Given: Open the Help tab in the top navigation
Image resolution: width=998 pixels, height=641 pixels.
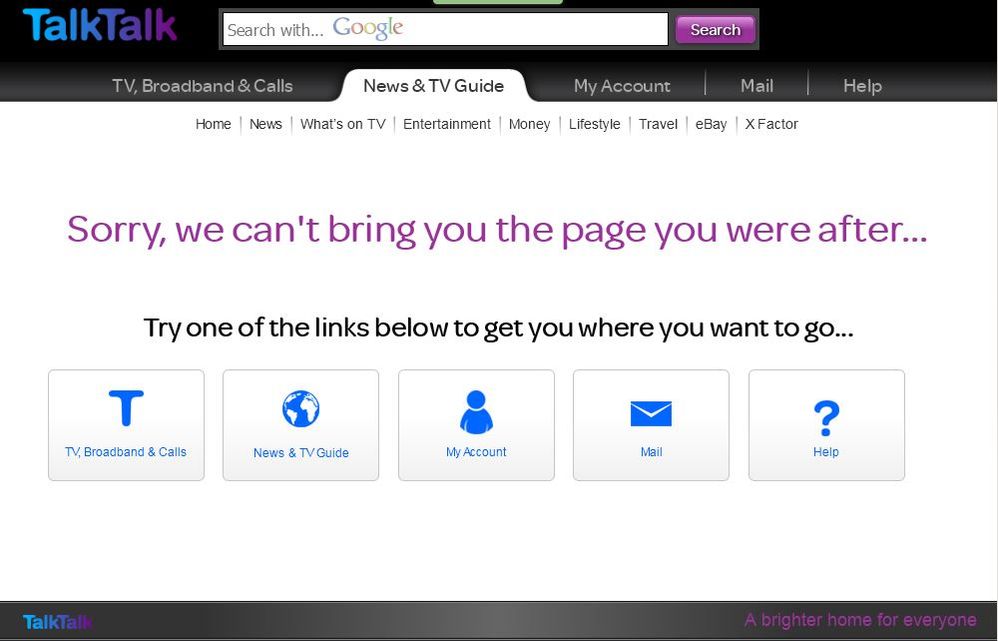Looking at the screenshot, I should [x=862, y=86].
